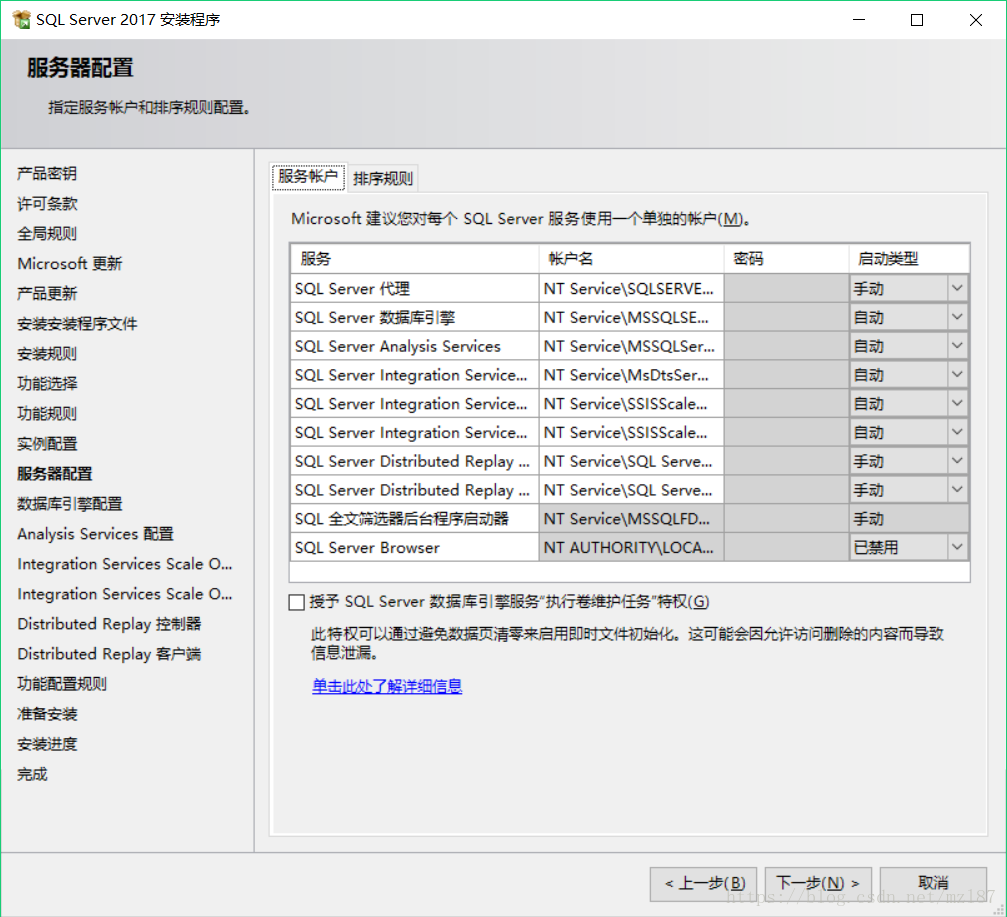Click the 启动类型 column header

point(909,259)
